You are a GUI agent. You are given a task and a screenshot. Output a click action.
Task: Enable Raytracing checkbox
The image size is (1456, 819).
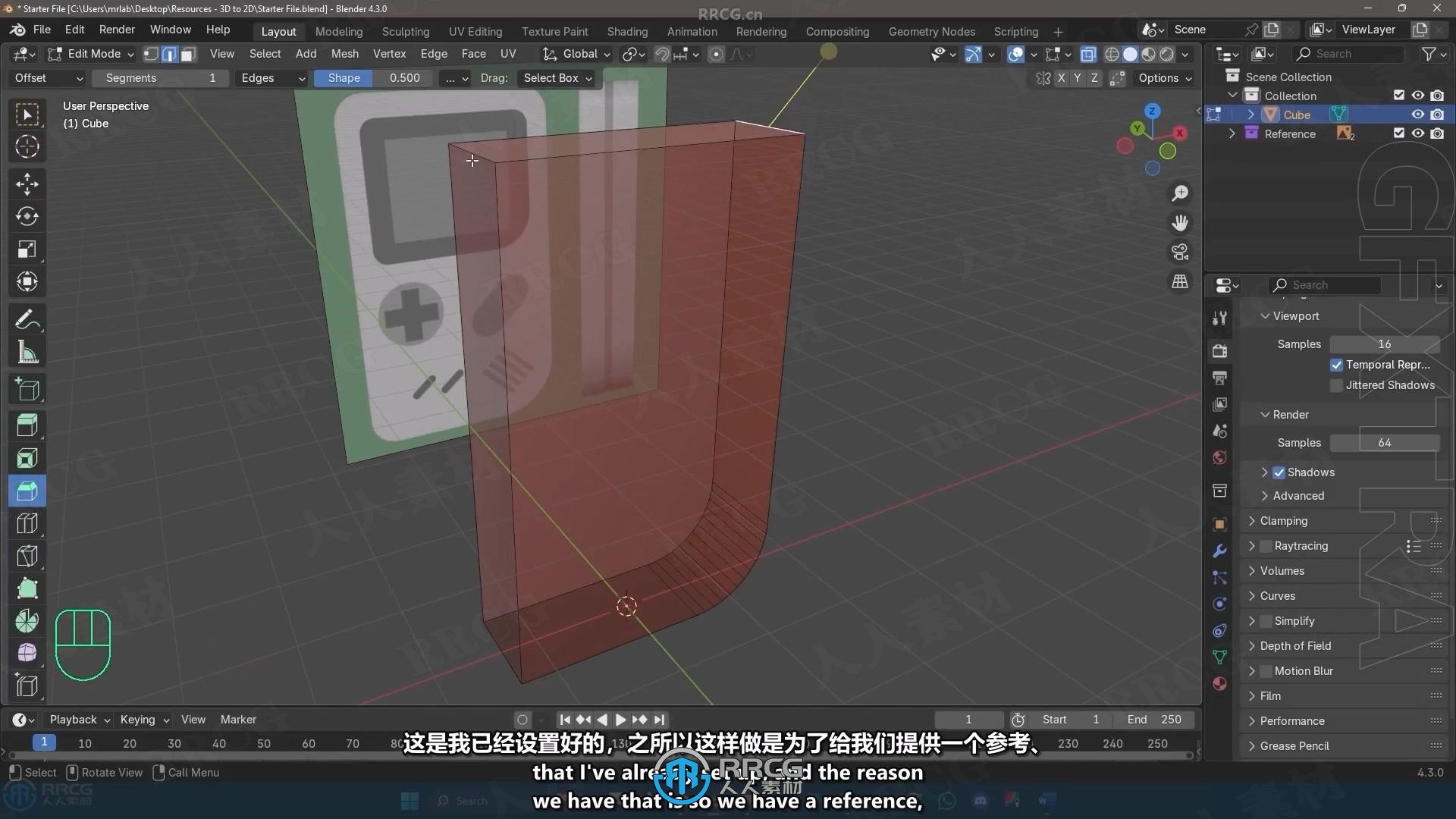click(x=1266, y=546)
